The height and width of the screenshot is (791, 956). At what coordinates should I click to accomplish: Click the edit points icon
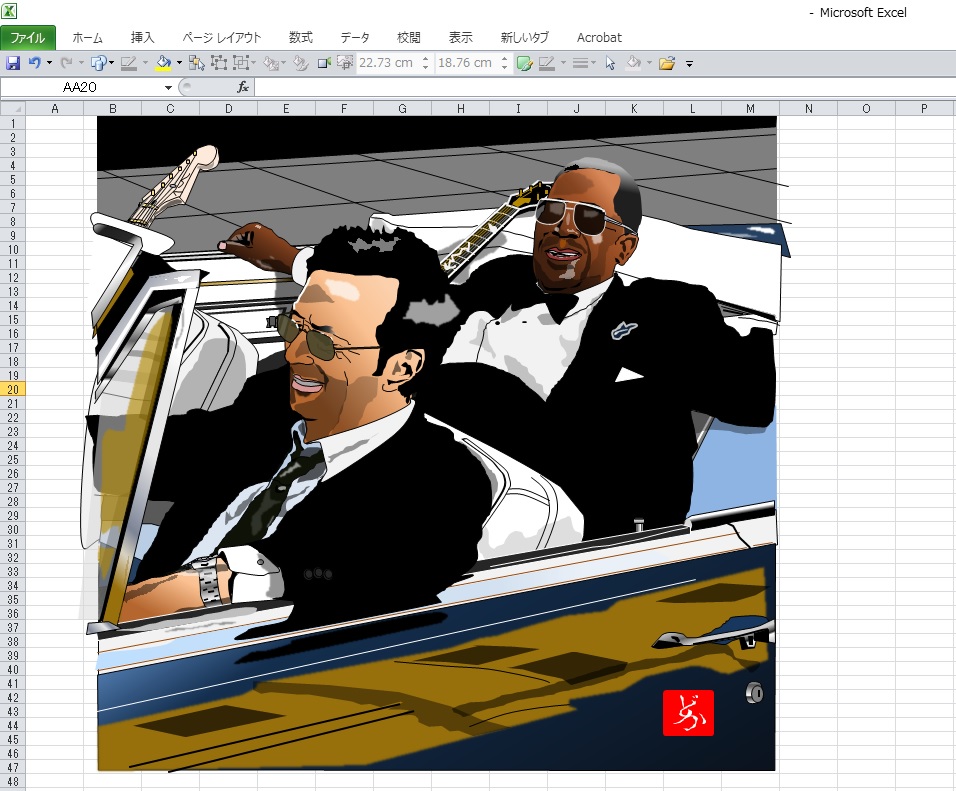301,63
